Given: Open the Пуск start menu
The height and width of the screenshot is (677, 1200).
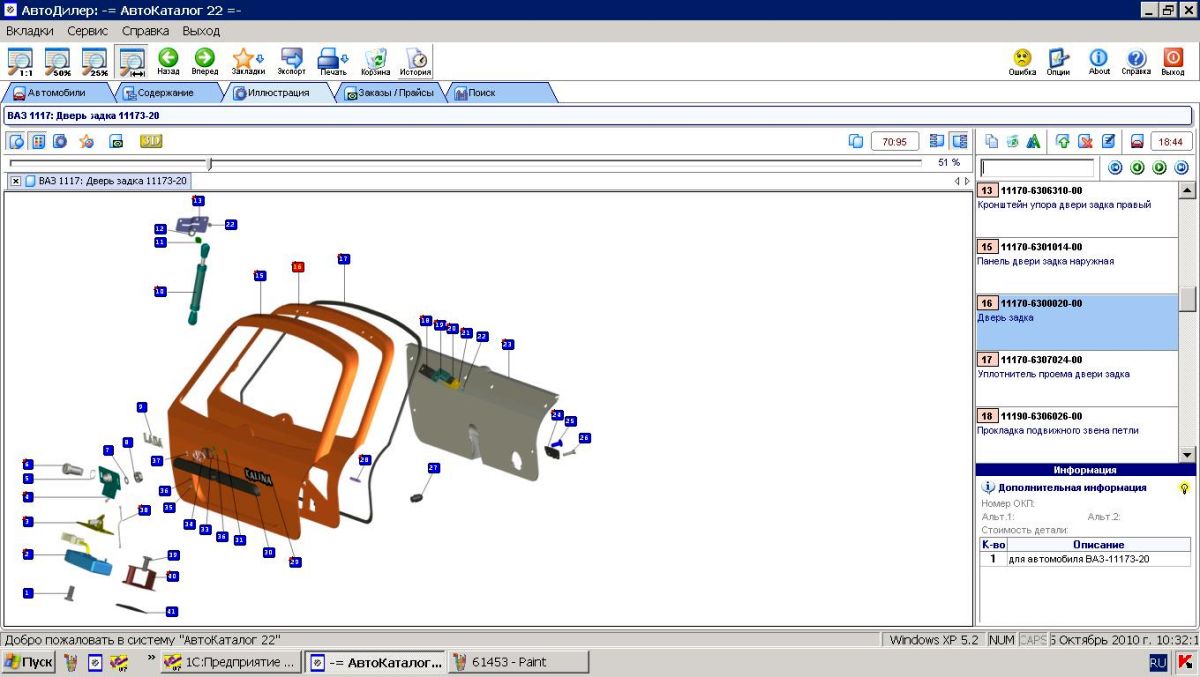Looking at the screenshot, I should pyautogui.click(x=28, y=662).
